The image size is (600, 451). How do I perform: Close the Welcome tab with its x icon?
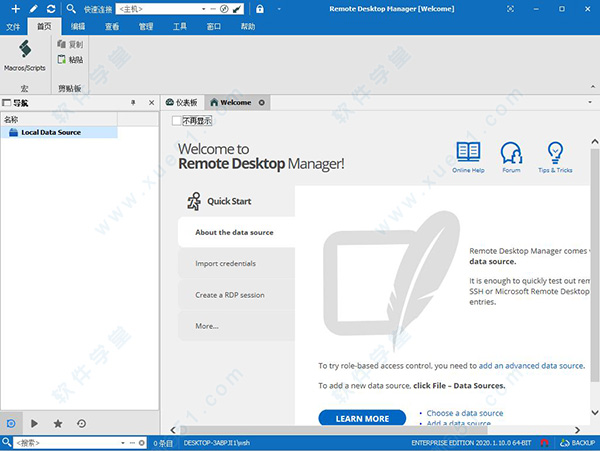(x=261, y=103)
